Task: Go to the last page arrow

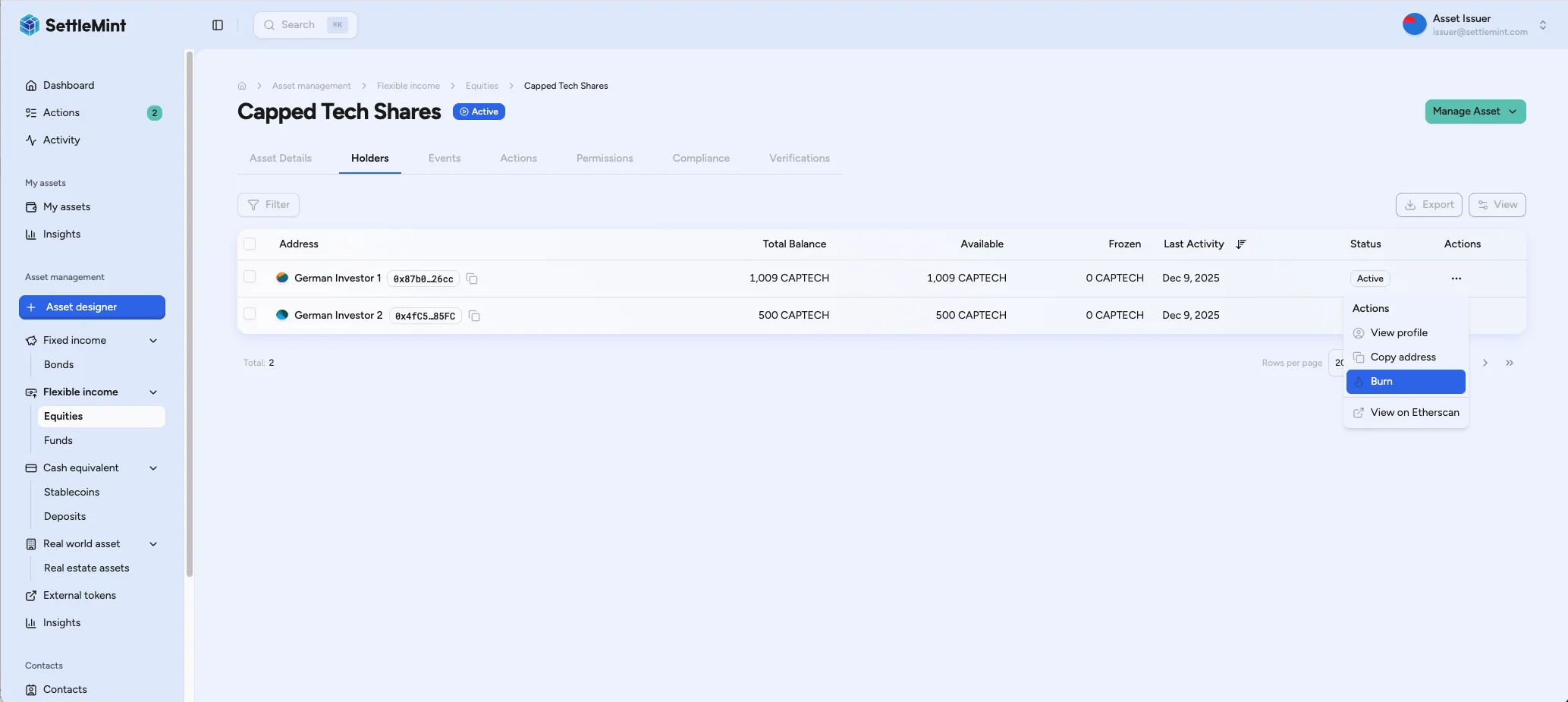Action: [x=1509, y=363]
